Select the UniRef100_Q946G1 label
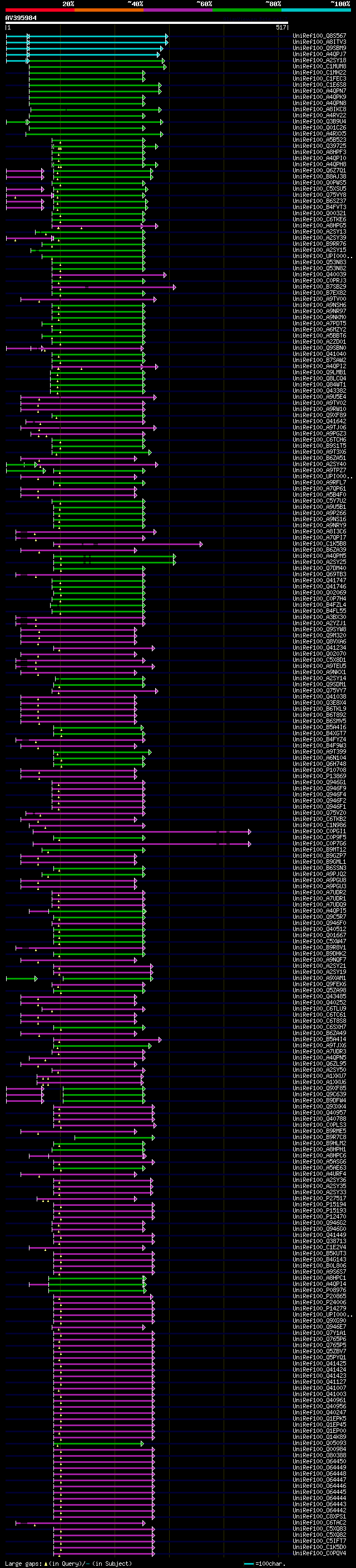The image size is (356, 1568). tap(319, 782)
